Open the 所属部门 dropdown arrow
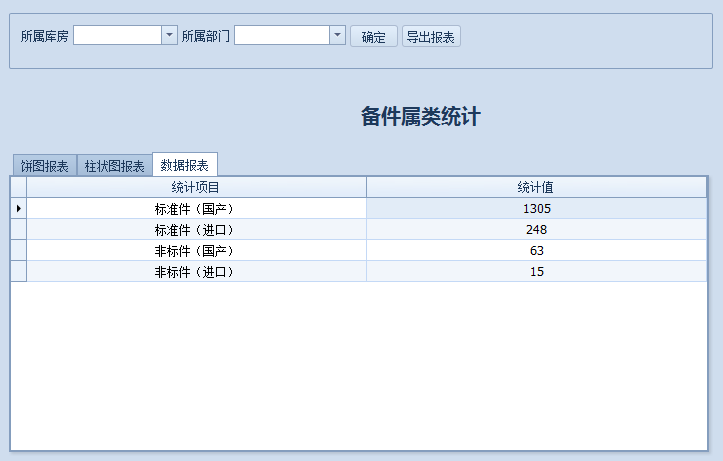 pos(338,35)
